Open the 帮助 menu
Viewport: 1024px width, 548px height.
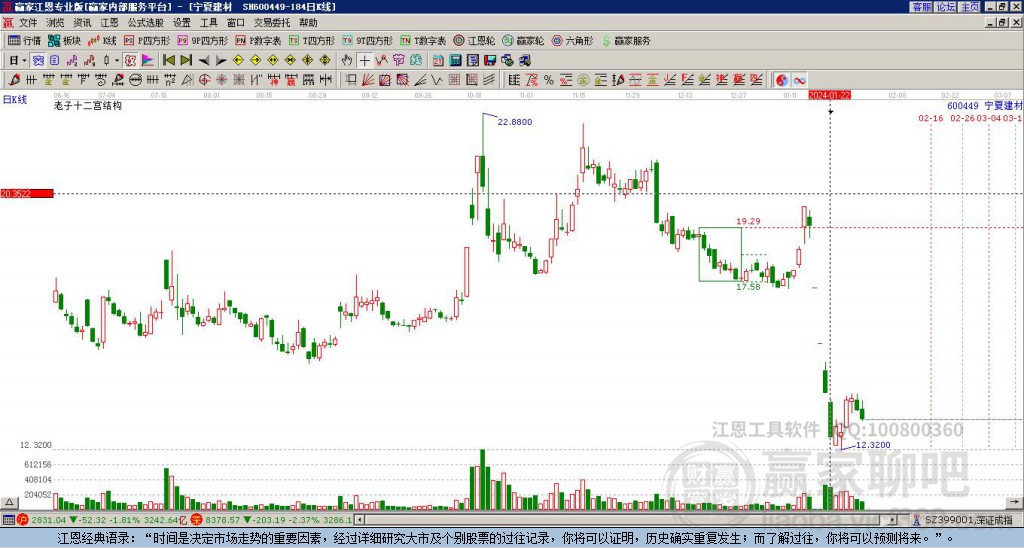click(x=308, y=23)
